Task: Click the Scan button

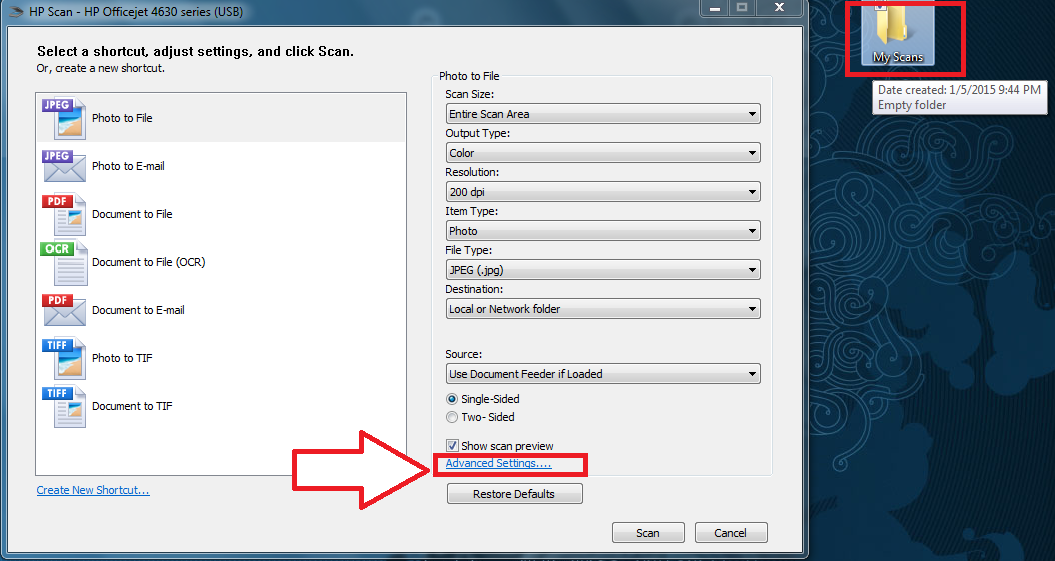Action: (x=648, y=533)
